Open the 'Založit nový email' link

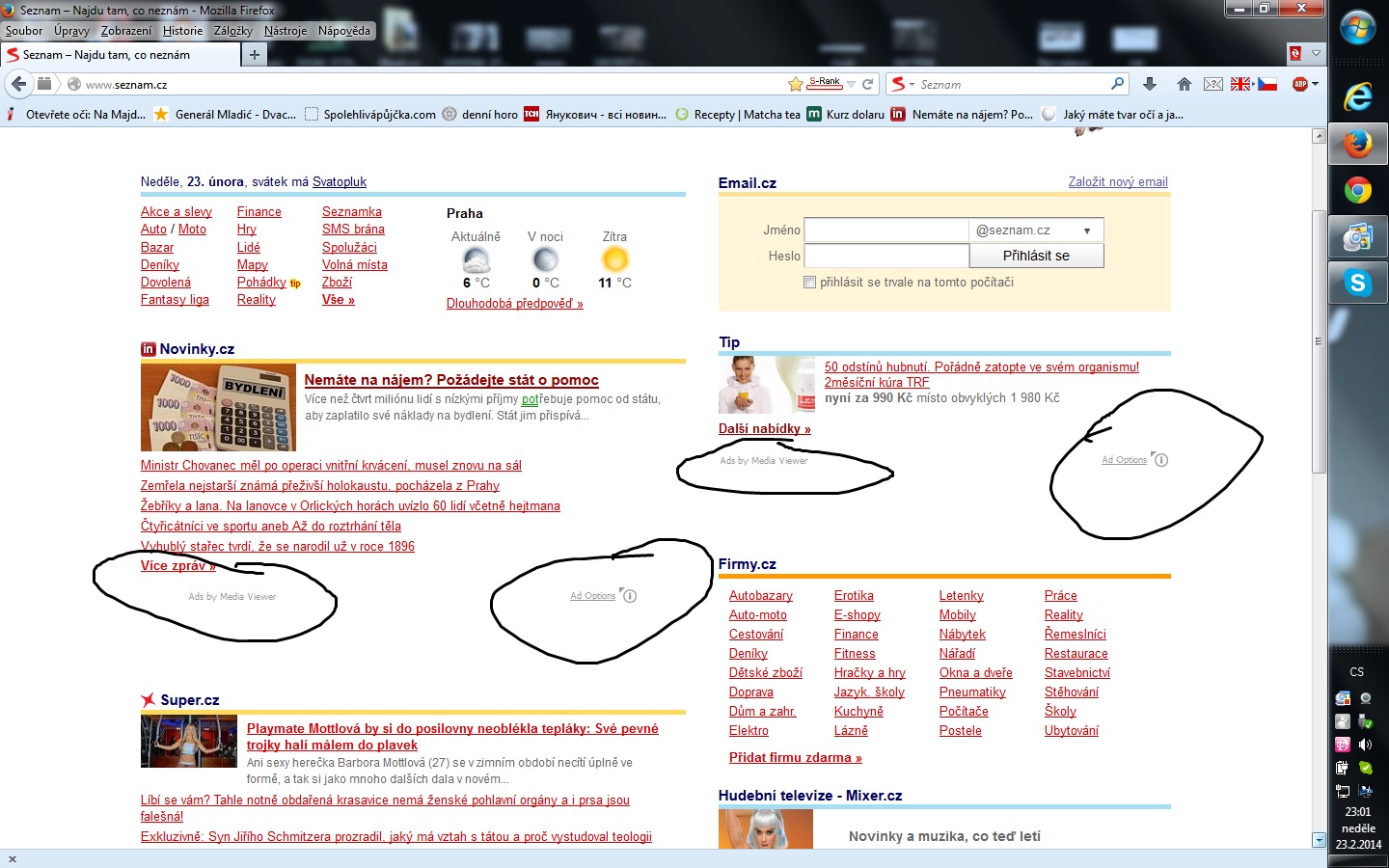pos(1117,181)
